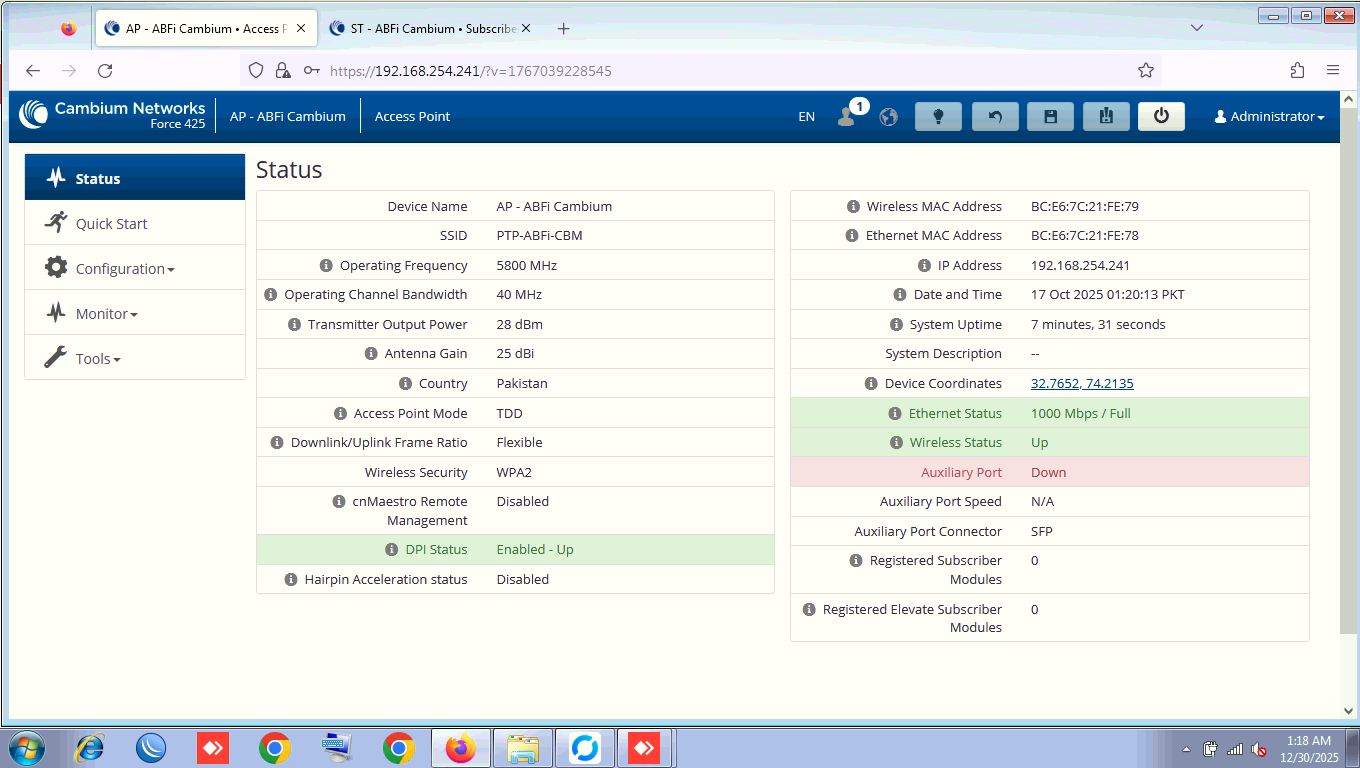Image resolution: width=1360 pixels, height=768 pixels.
Task: Expand the Monitor sidebar menu
Action: 106,314
